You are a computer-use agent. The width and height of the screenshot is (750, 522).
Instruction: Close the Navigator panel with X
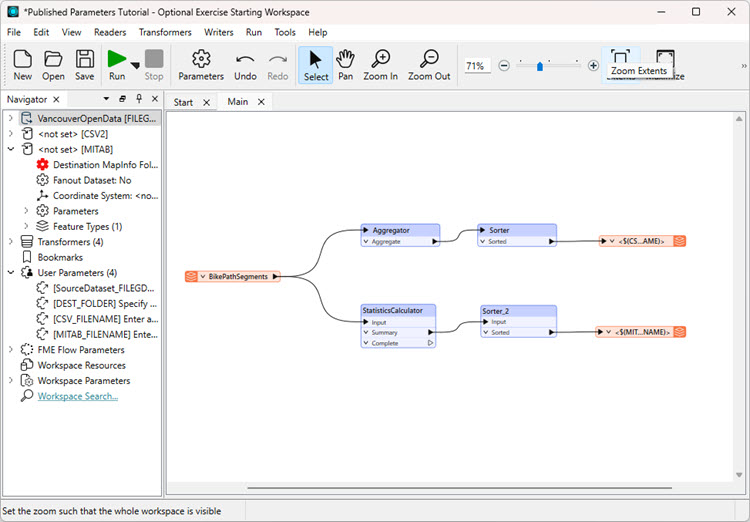(x=155, y=99)
